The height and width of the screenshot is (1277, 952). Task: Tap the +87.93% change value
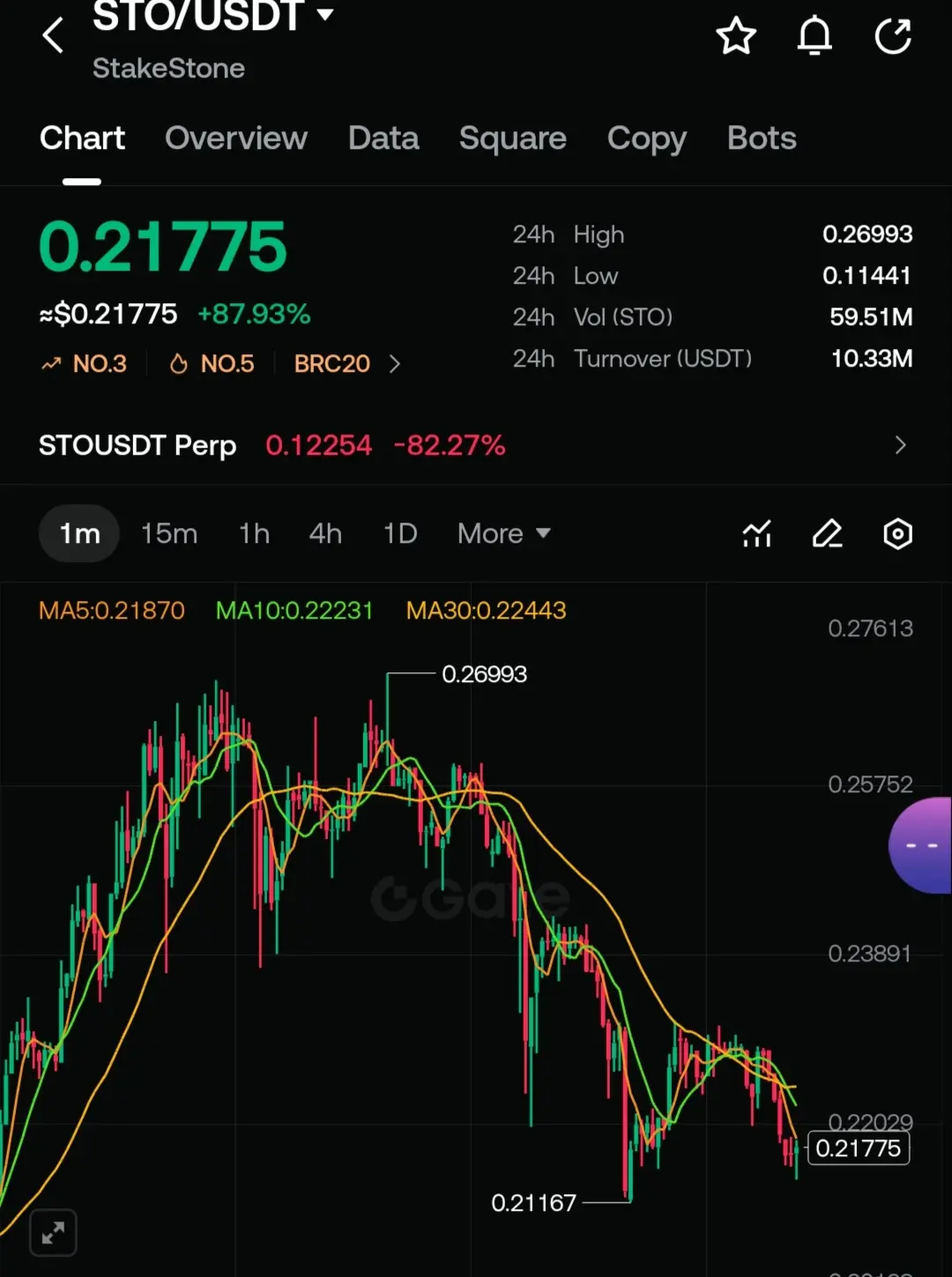[x=254, y=315]
